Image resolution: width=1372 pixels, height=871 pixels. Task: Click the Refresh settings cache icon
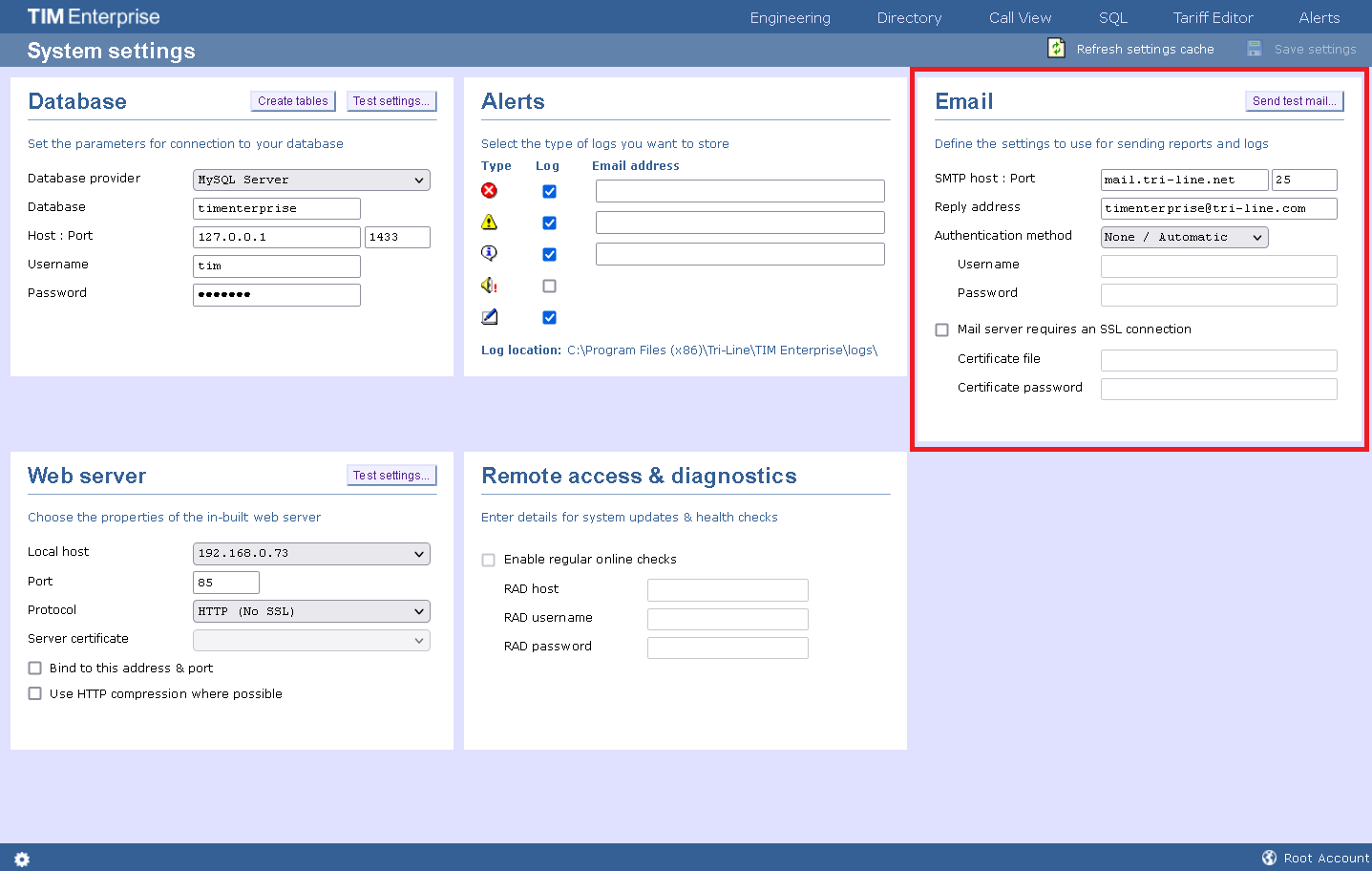1055,47
